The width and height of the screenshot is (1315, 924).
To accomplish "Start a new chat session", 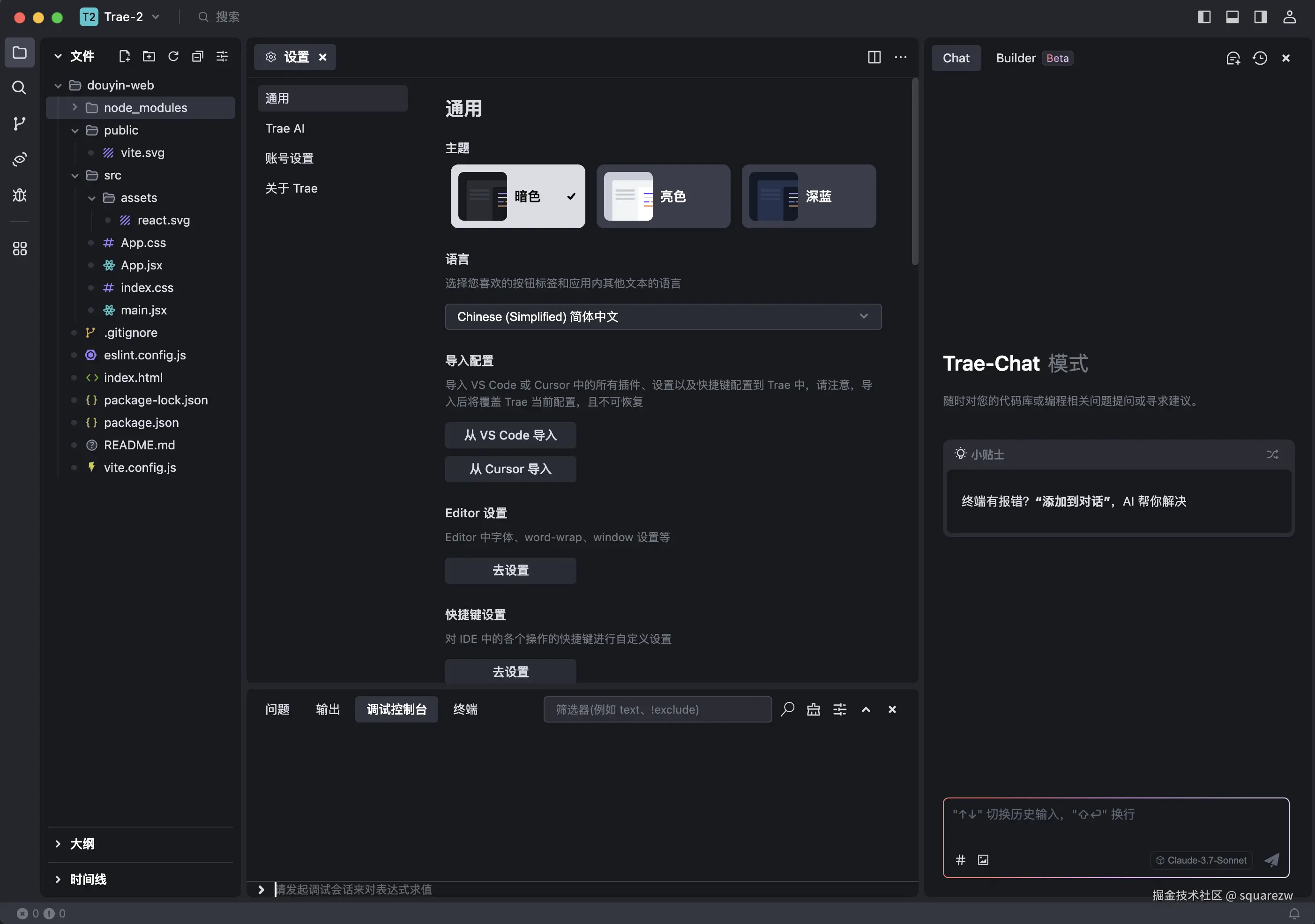I will (1233, 58).
